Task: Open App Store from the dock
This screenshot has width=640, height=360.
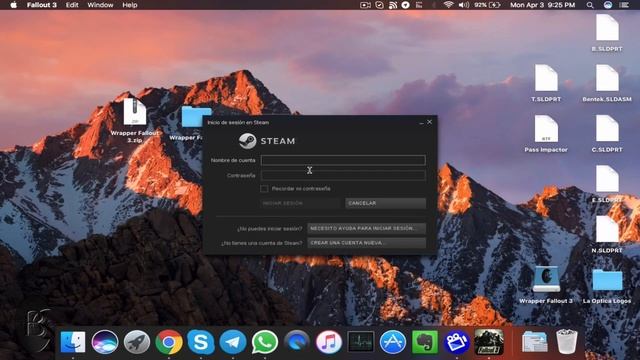Action: [393, 342]
